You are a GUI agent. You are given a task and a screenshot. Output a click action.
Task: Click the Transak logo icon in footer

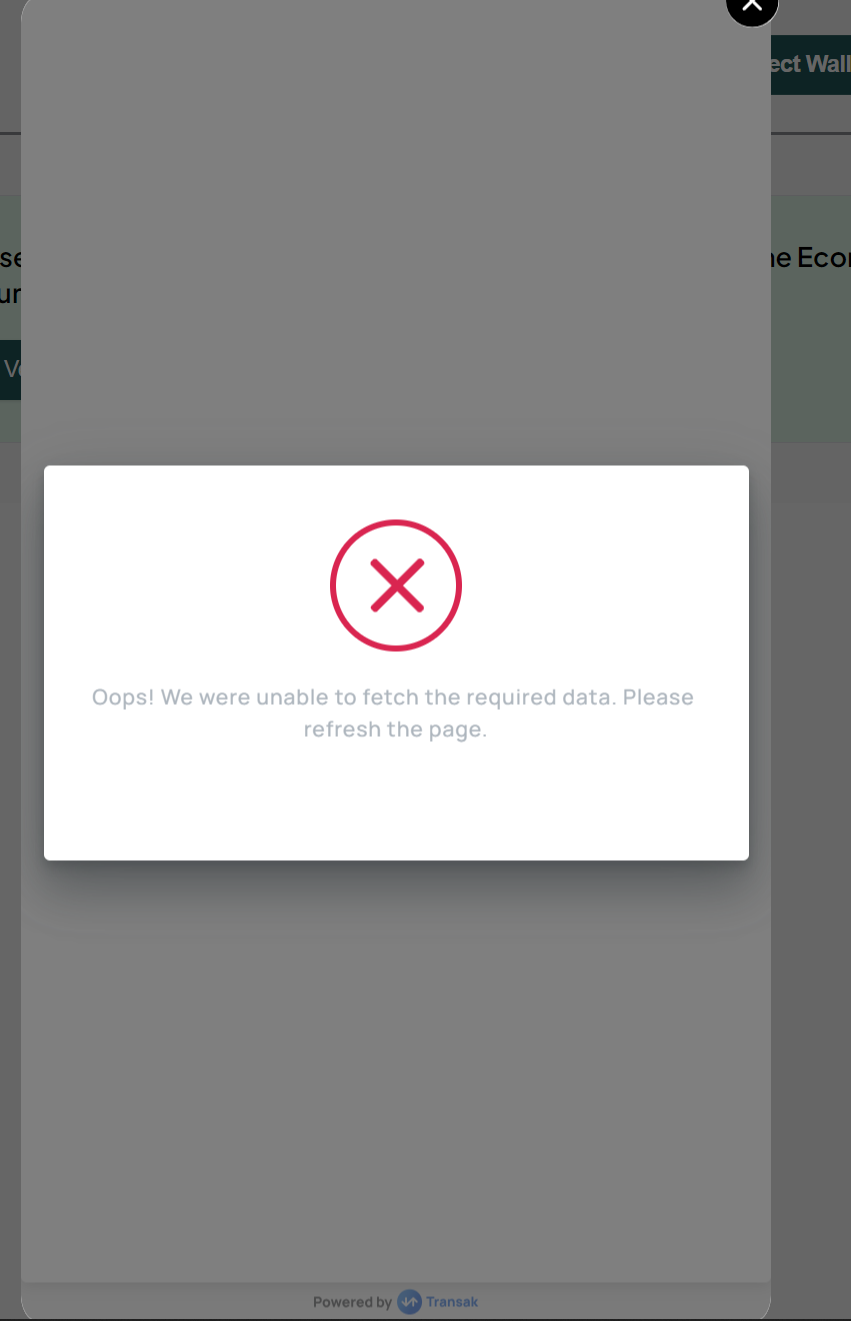pos(409,1302)
